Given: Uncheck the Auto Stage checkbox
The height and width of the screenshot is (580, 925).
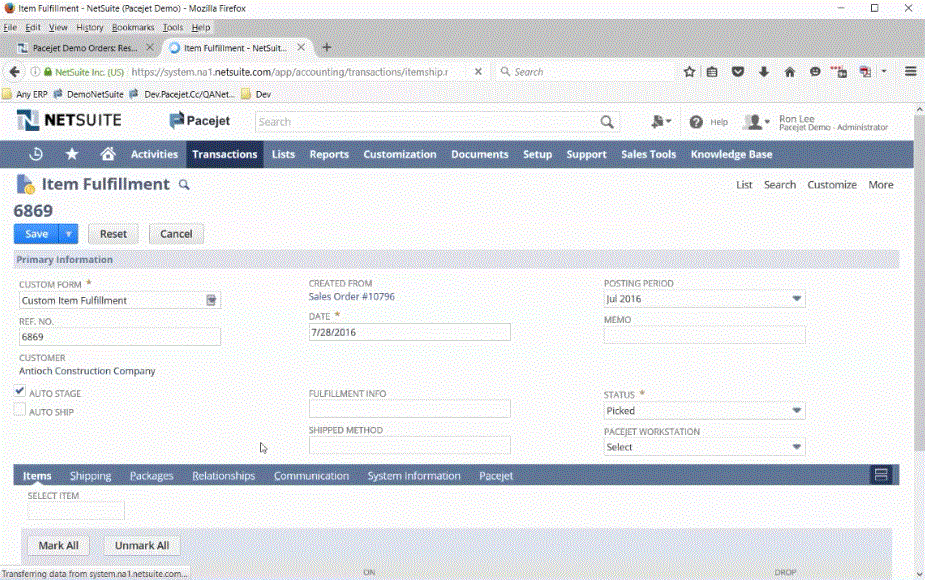Looking at the screenshot, I should click(x=19, y=391).
